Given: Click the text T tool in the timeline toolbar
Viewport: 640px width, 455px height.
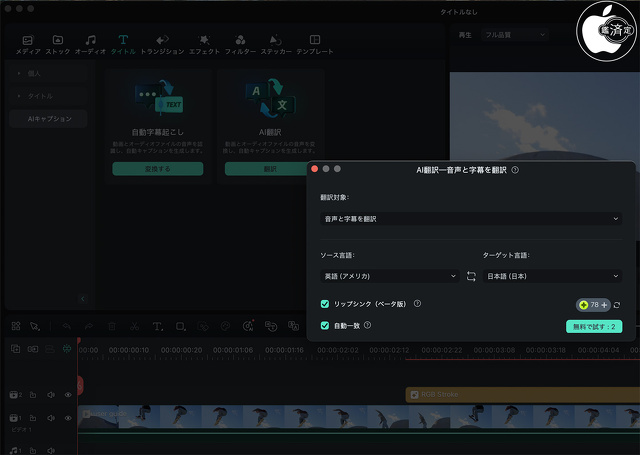Looking at the screenshot, I should pos(158,326).
